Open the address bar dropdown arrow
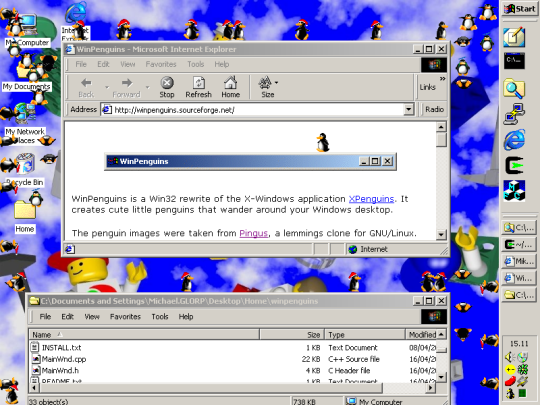Image resolution: width=540 pixels, height=405 pixels. (408, 110)
